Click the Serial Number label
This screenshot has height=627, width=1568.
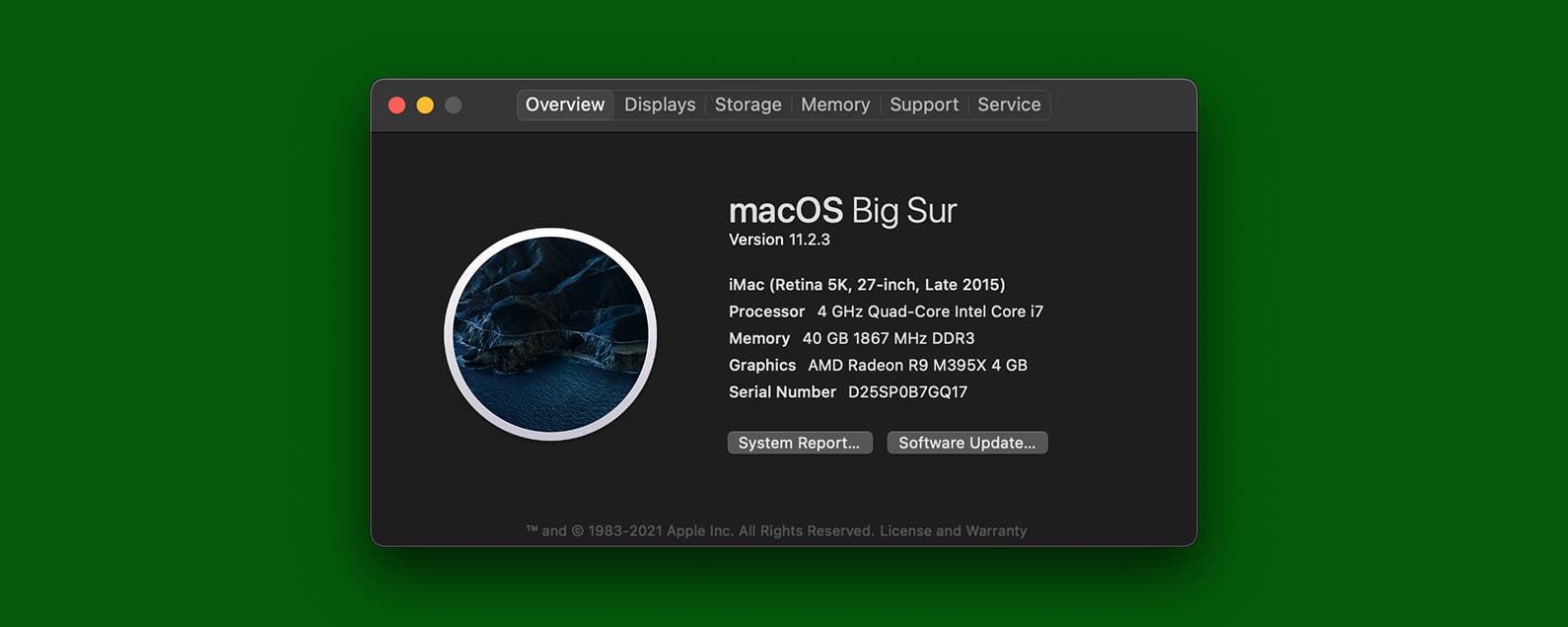pos(782,391)
